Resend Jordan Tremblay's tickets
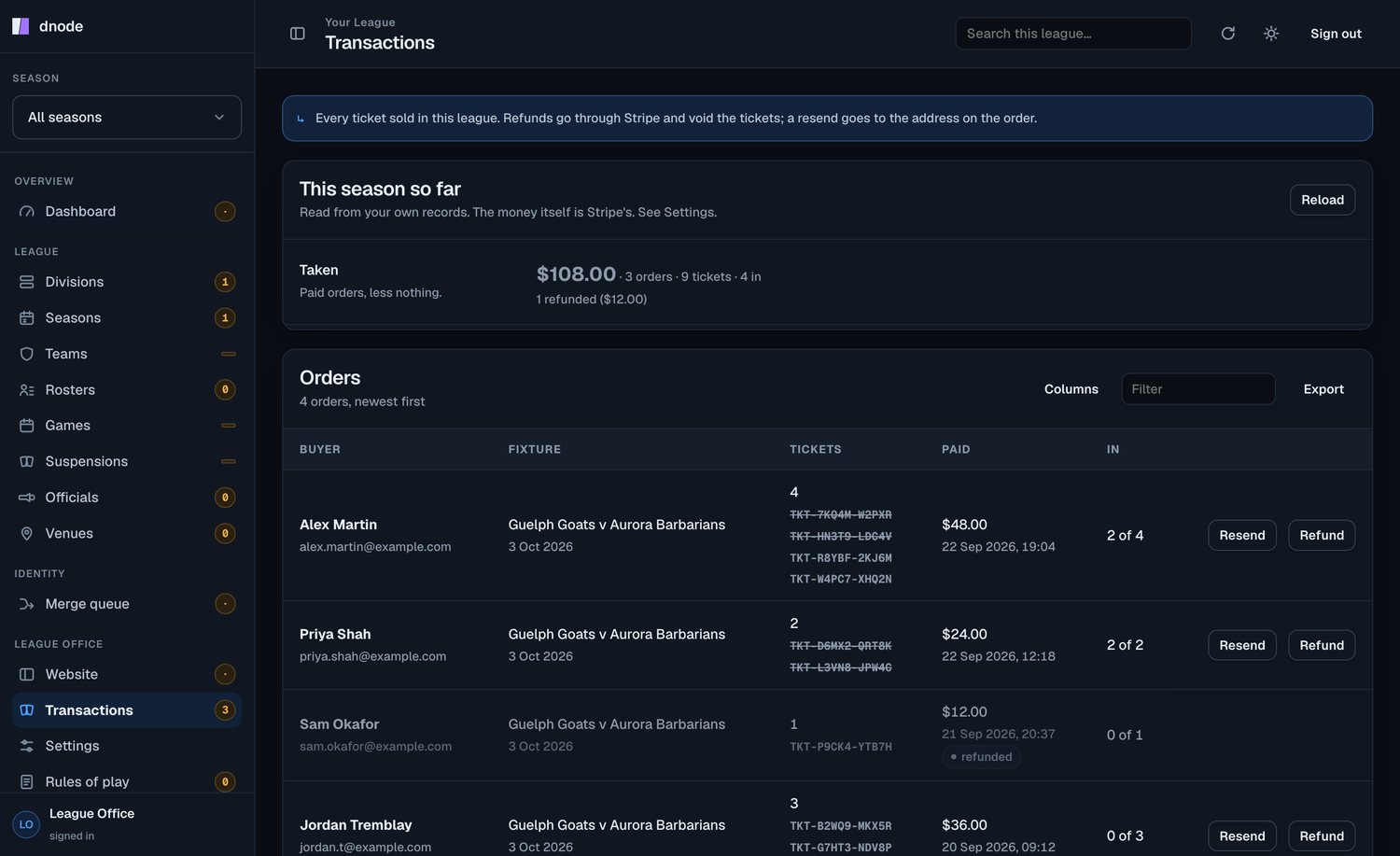This screenshot has width=1400, height=856. tap(1242, 836)
